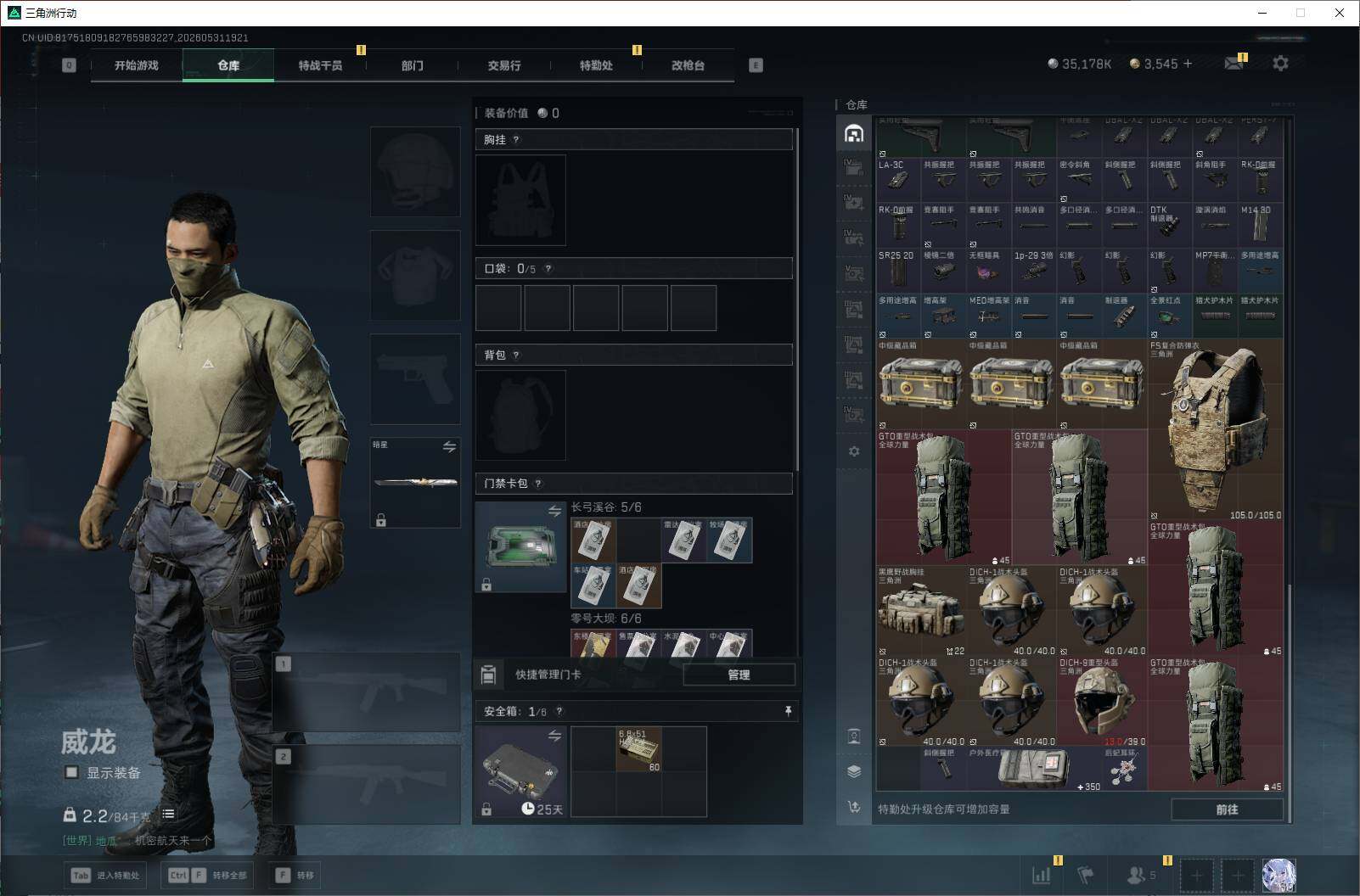Open the mail envelope icon
This screenshot has width=1360, height=896.
(1234, 64)
